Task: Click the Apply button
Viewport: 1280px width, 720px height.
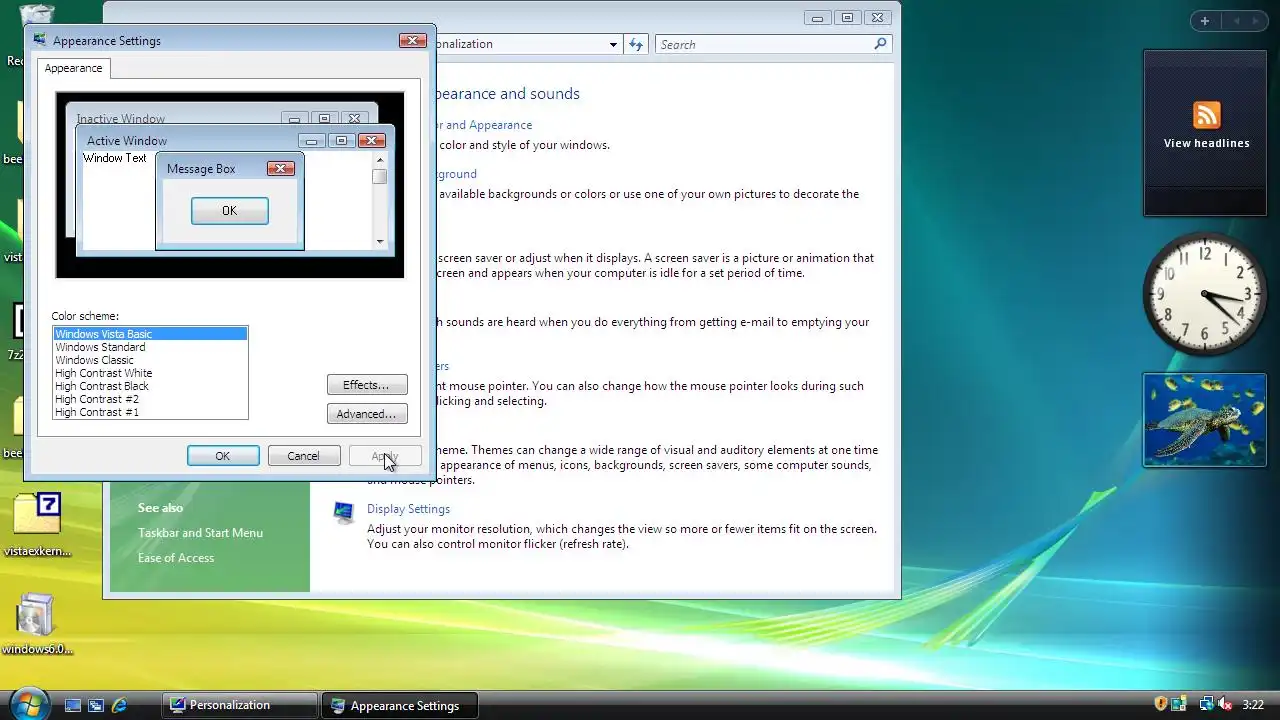Action: (x=385, y=456)
